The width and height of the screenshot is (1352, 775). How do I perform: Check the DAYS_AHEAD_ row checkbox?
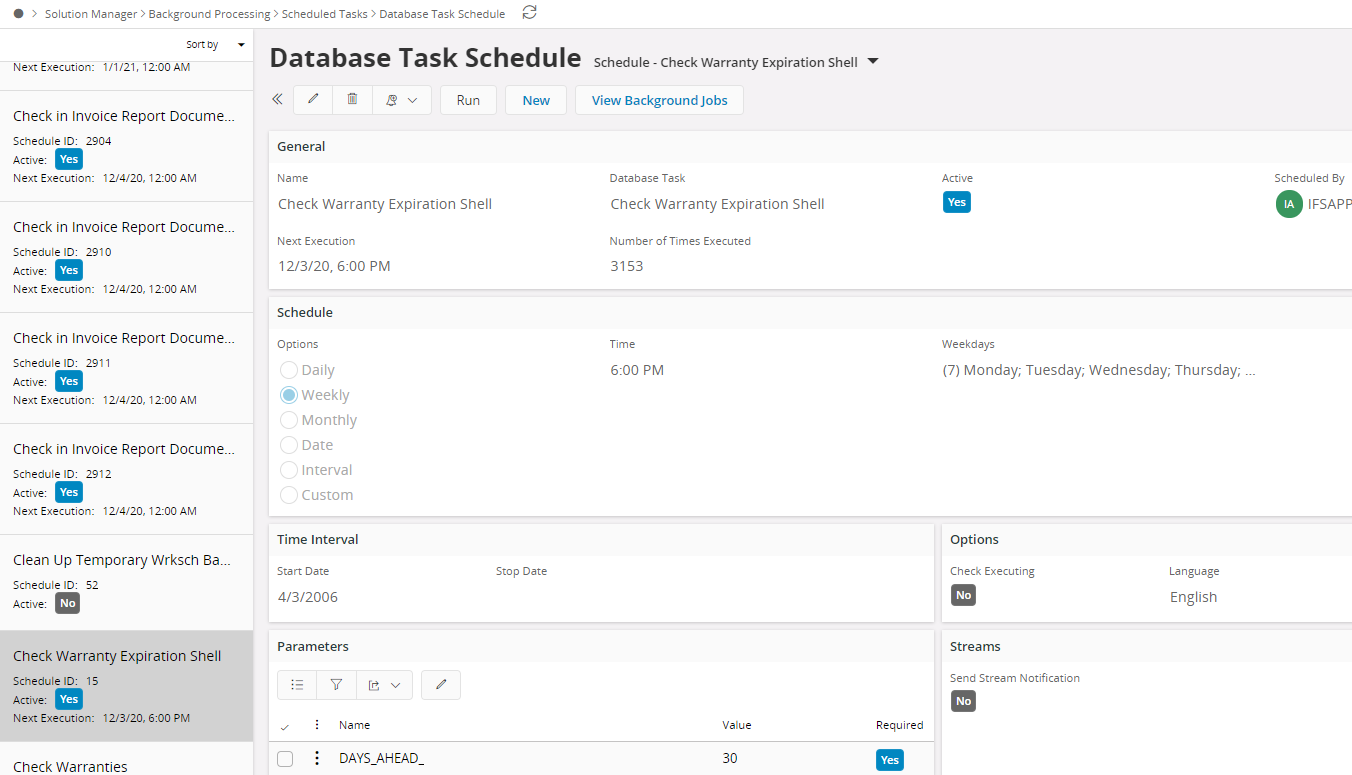(285, 759)
